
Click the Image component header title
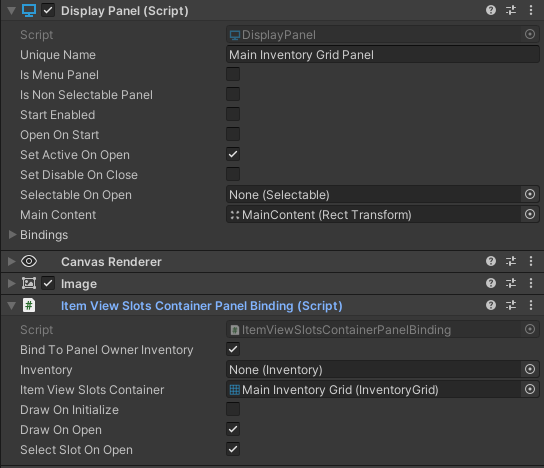79,284
